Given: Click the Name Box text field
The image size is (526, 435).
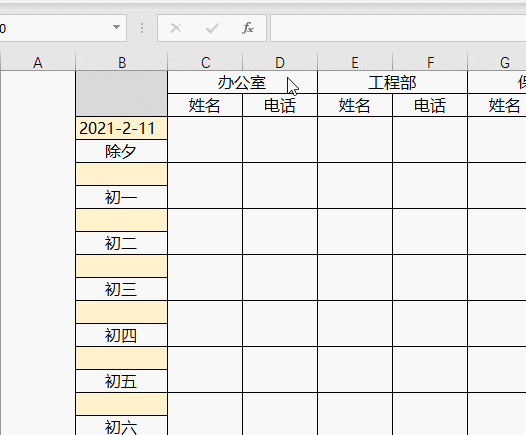Looking at the screenshot, I should 54,28.
